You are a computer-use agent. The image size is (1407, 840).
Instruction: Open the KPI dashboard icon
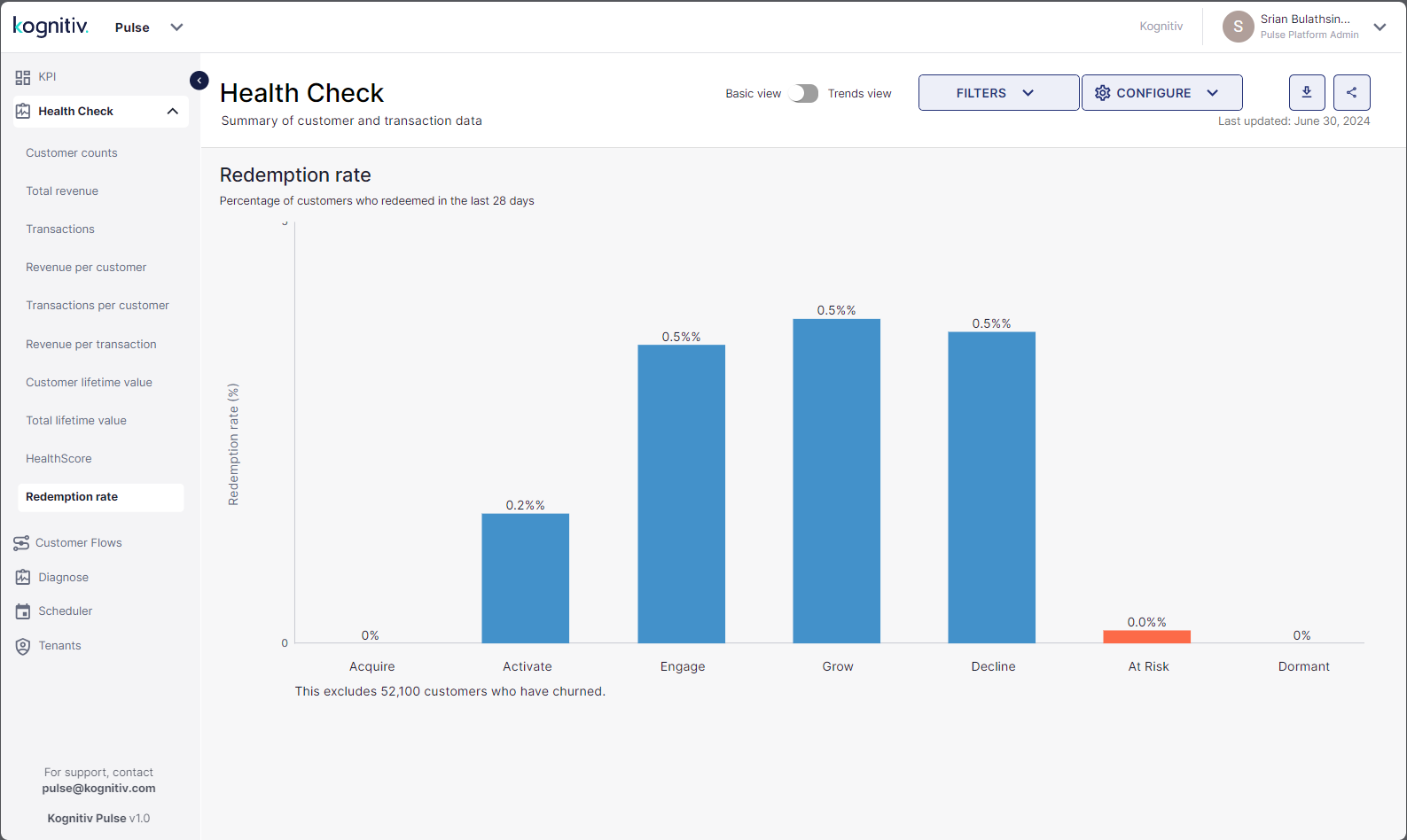coord(23,77)
